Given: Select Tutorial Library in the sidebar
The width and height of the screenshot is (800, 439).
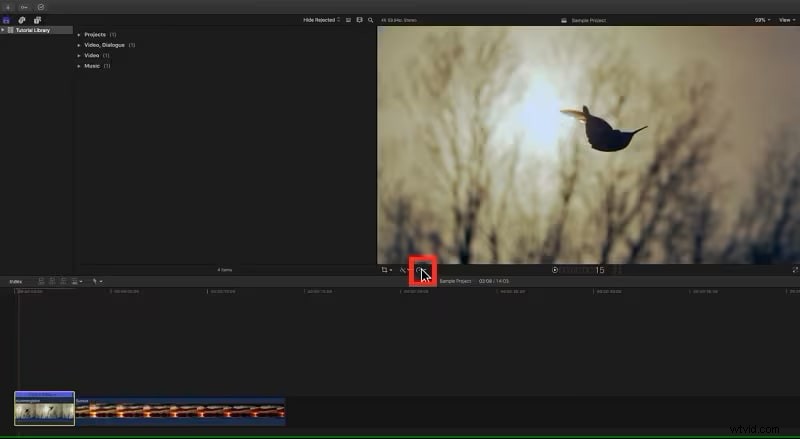Looking at the screenshot, I should [x=33, y=30].
